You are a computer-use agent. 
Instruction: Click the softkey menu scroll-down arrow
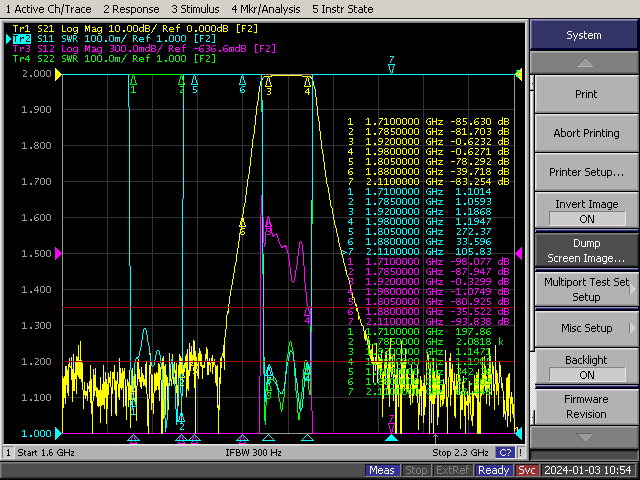point(584,437)
